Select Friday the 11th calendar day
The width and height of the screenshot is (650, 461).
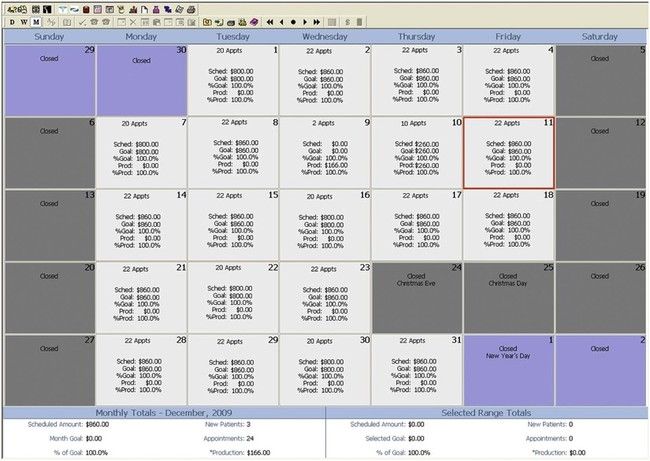pyautogui.click(x=509, y=152)
